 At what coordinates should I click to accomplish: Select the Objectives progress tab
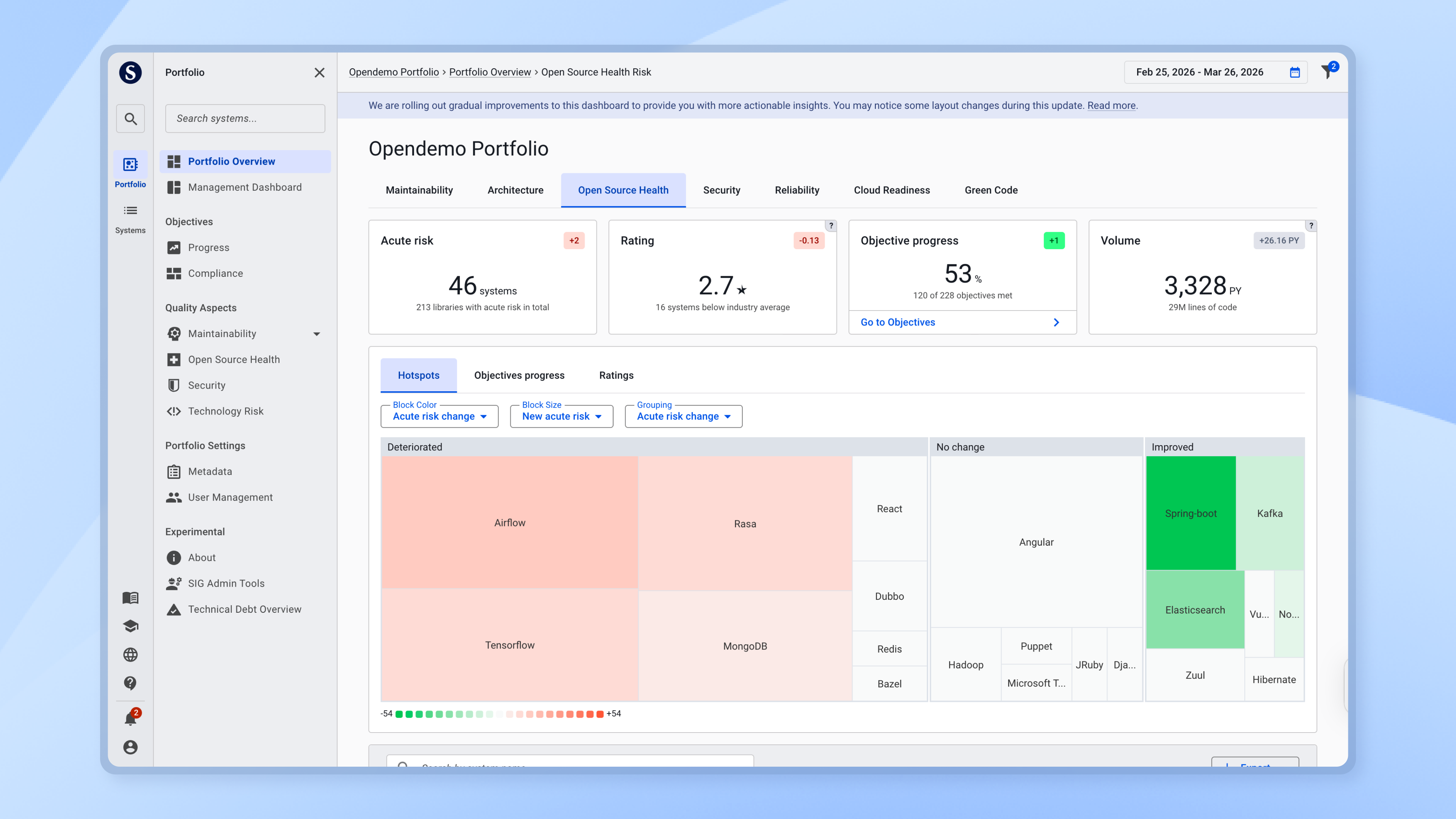pyautogui.click(x=519, y=375)
